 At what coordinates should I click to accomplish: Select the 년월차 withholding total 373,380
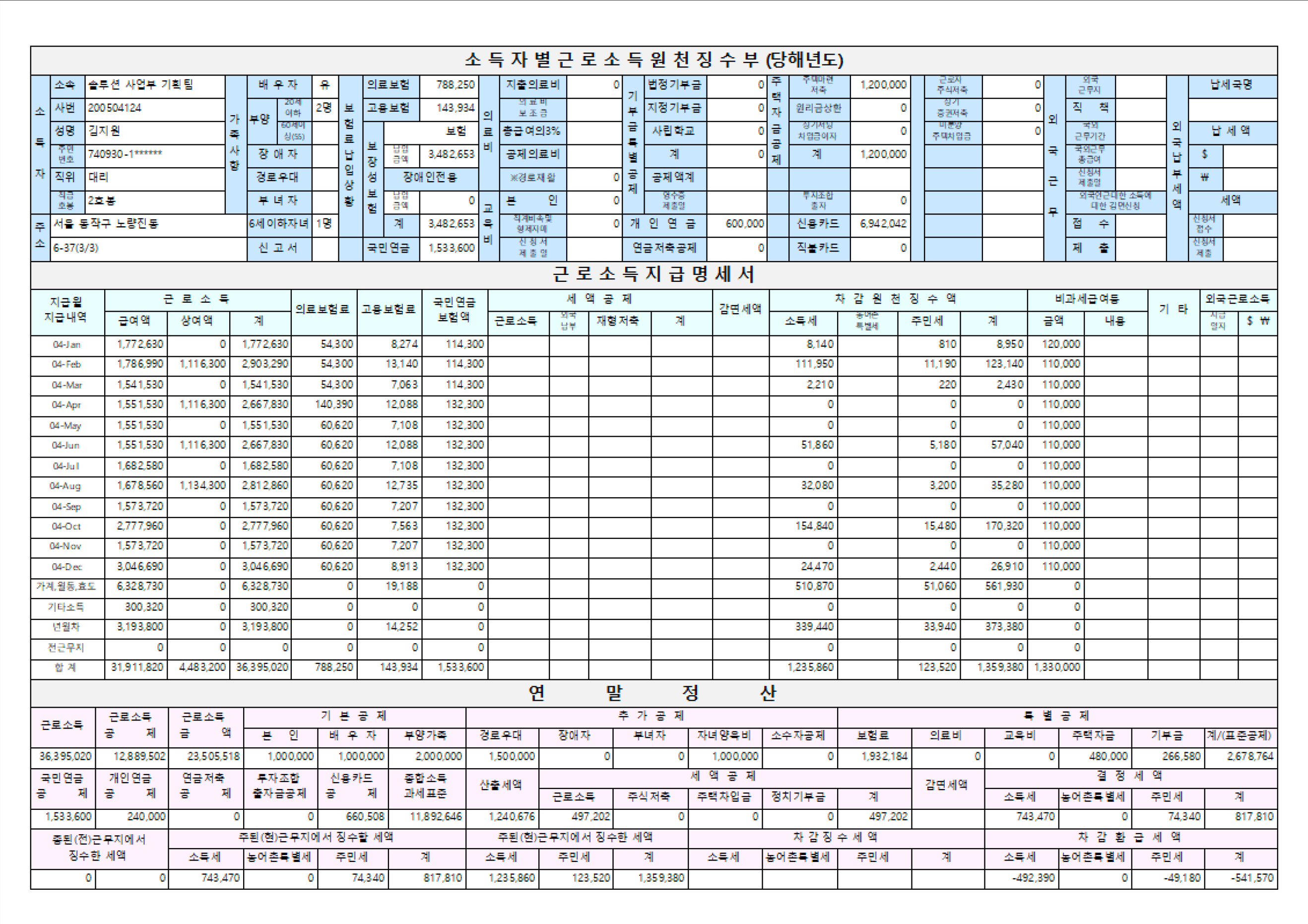pos(1004,627)
